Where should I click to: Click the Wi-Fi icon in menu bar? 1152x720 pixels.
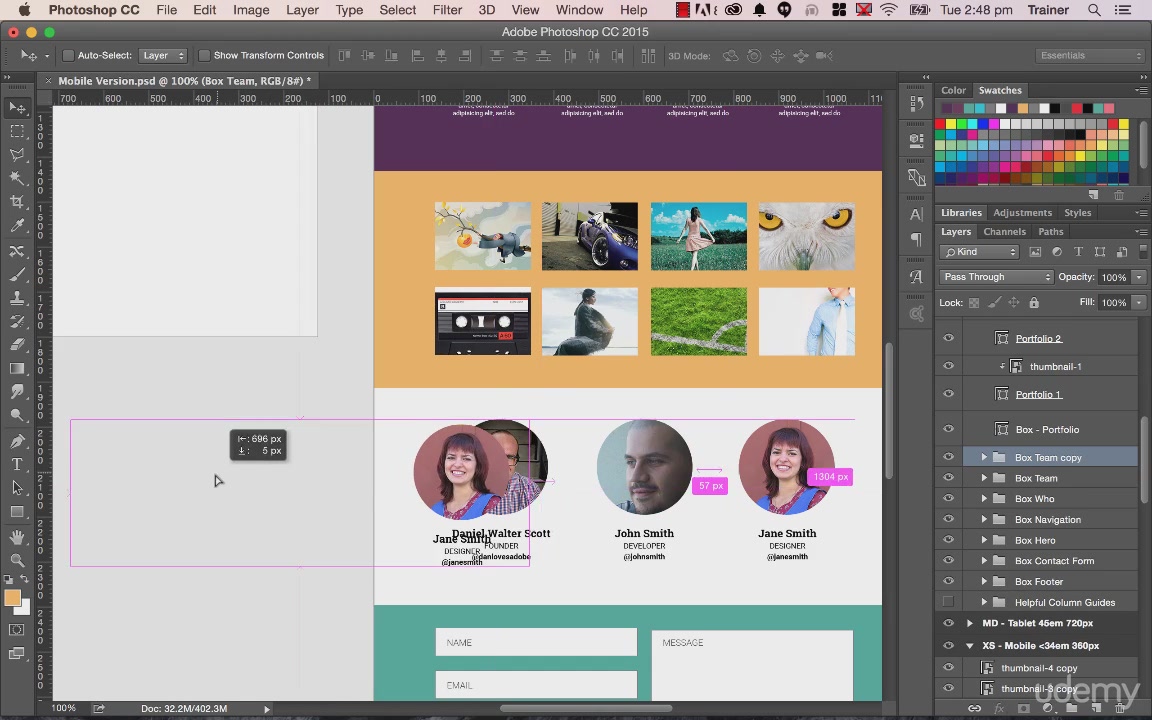[x=889, y=10]
